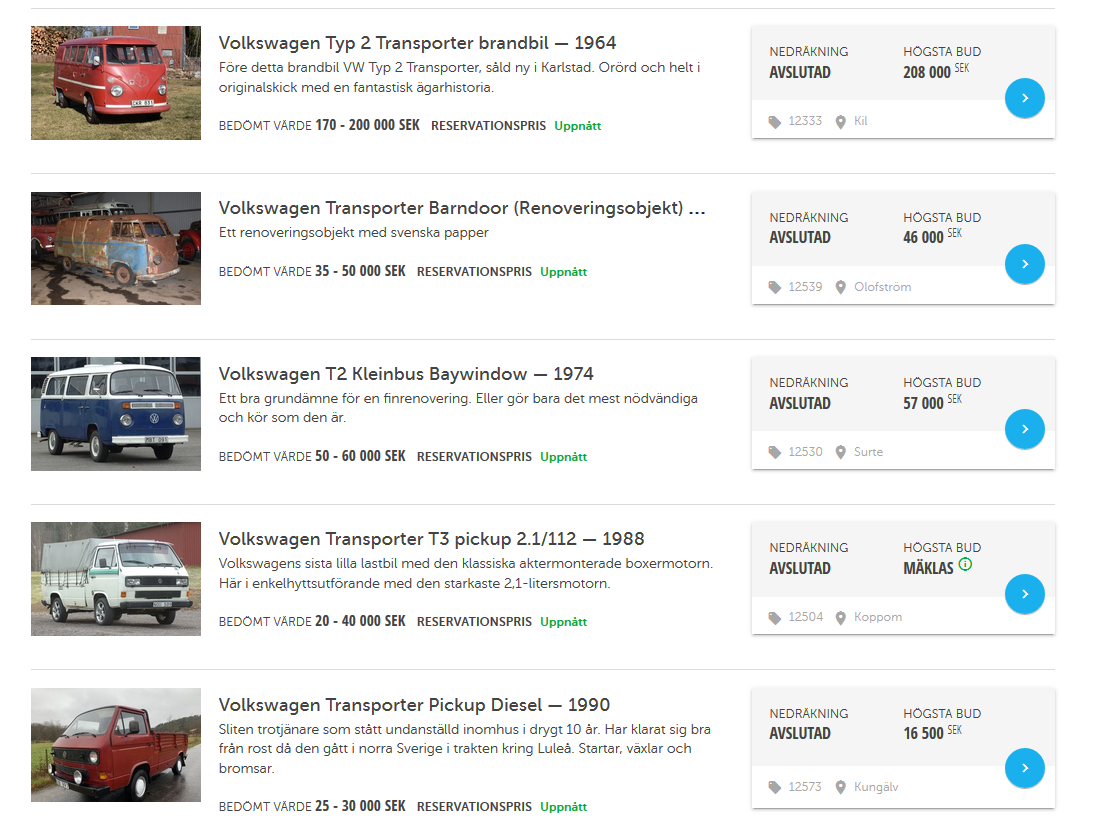Open T2 Kleinbus Baywindow arrow button

(x=1025, y=429)
